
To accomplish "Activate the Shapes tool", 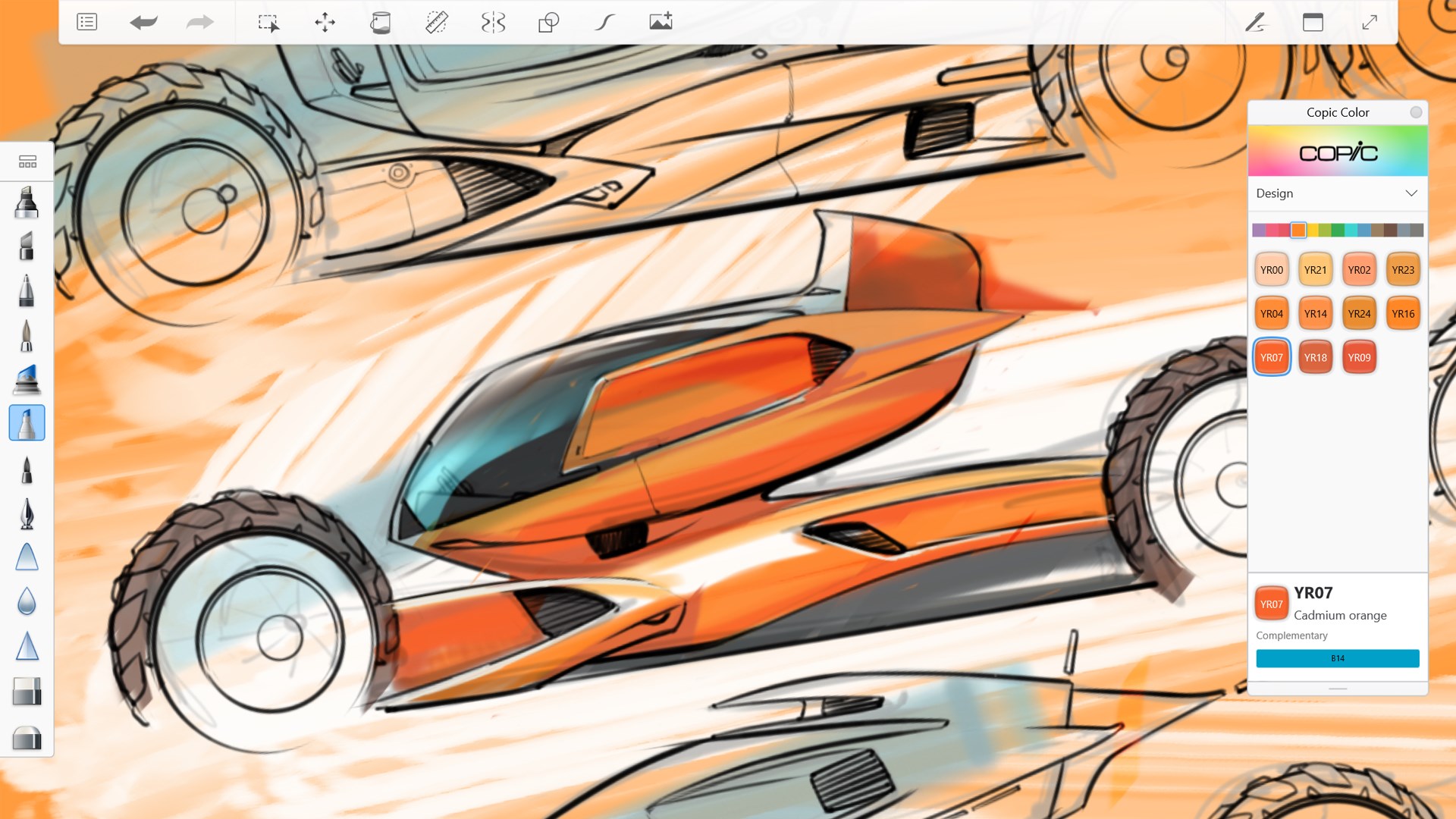I will coord(548,22).
